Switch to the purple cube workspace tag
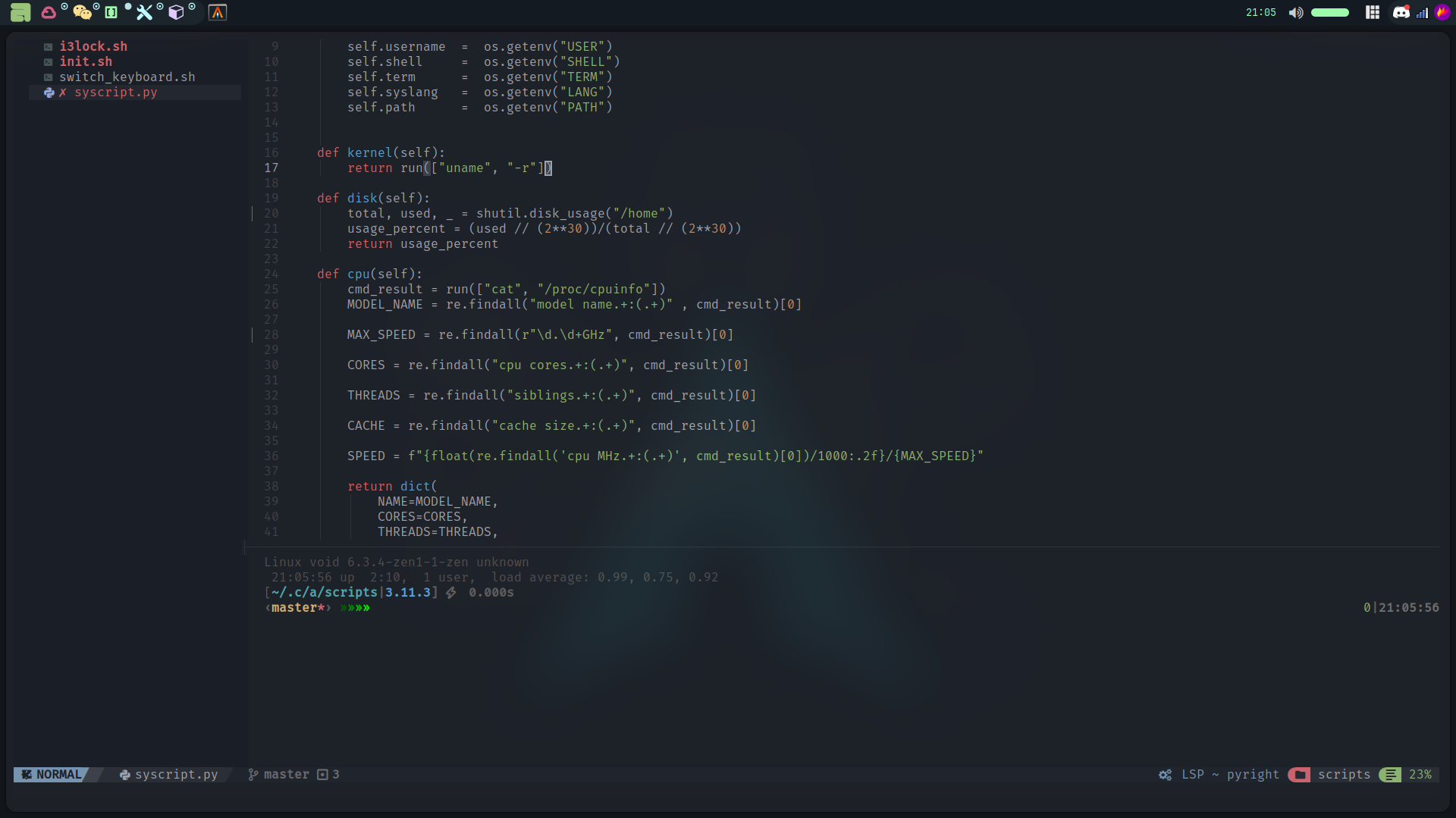This screenshot has height=818, width=1456. tap(176, 12)
